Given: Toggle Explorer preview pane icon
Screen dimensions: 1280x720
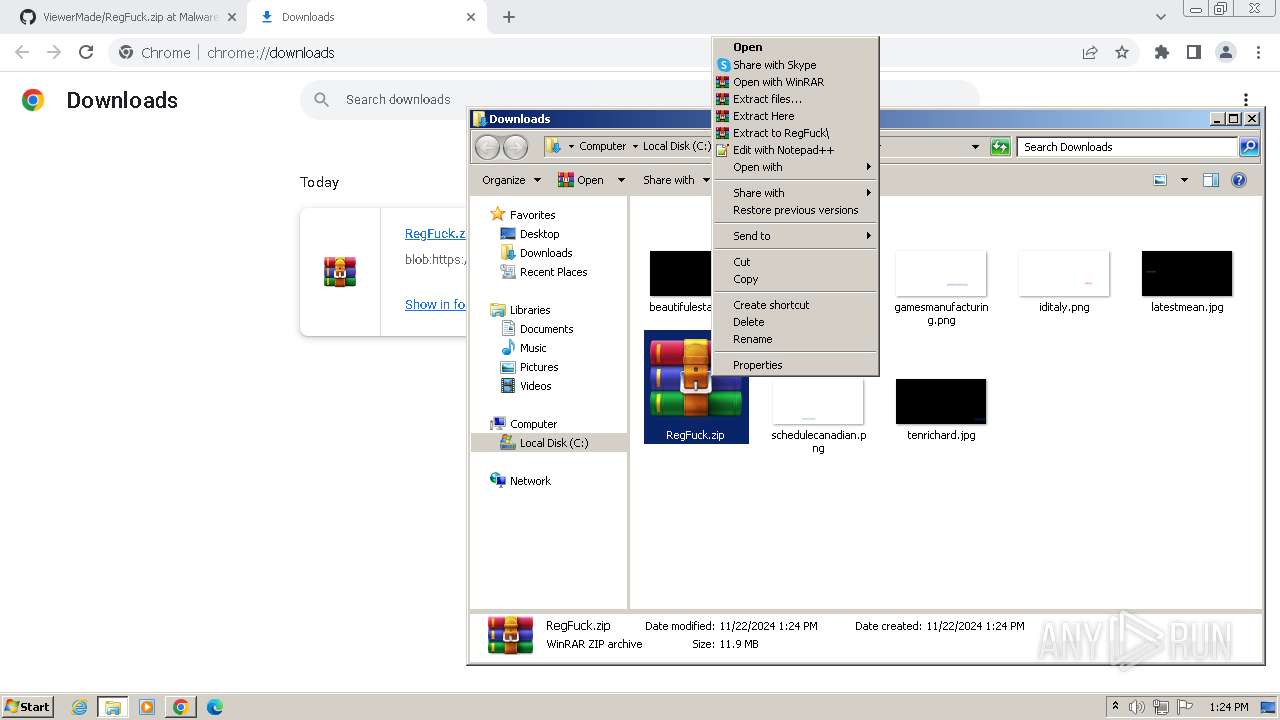Looking at the screenshot, I should [x=1211, y=180].
